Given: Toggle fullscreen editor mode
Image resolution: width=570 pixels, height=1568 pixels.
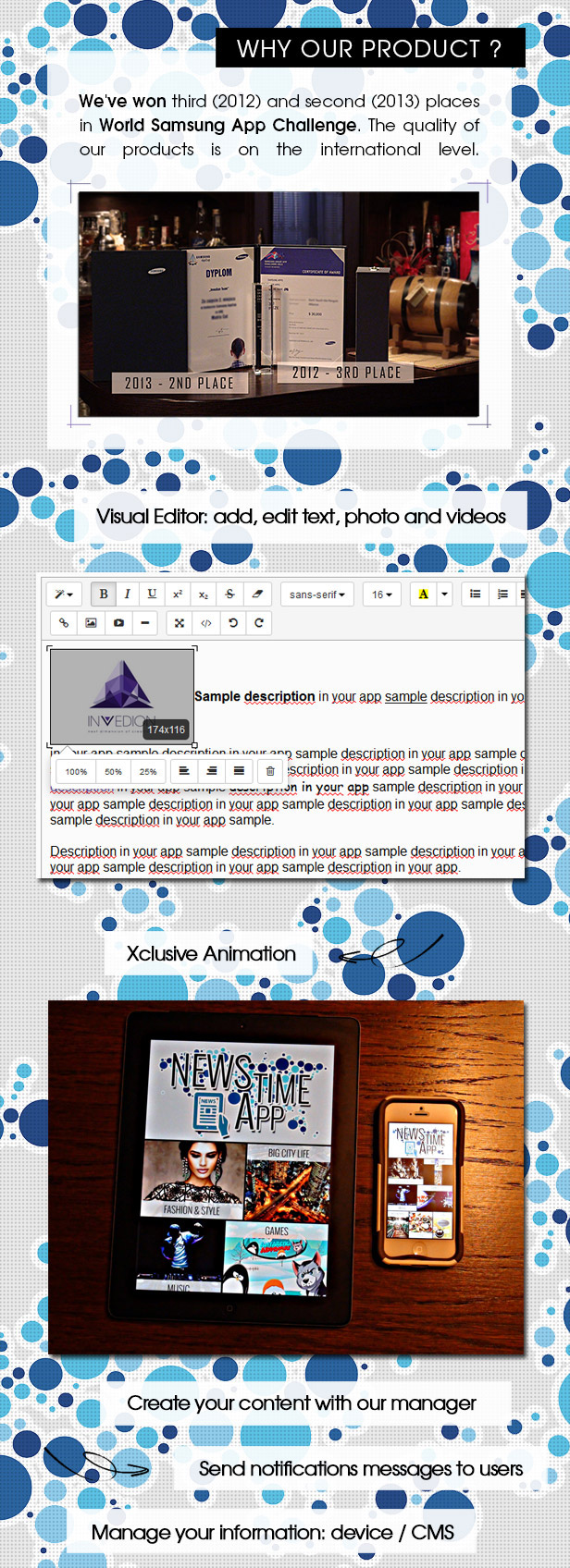Looking at the screenshot, I should pyautogui.click(x=180, y=623).
